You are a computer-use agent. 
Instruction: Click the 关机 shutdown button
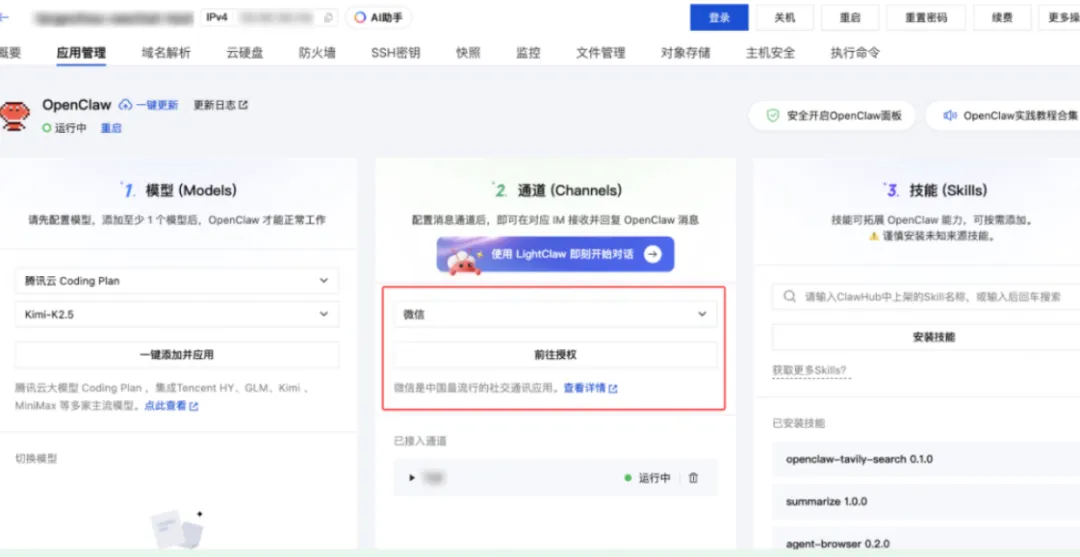pos(785,18)
